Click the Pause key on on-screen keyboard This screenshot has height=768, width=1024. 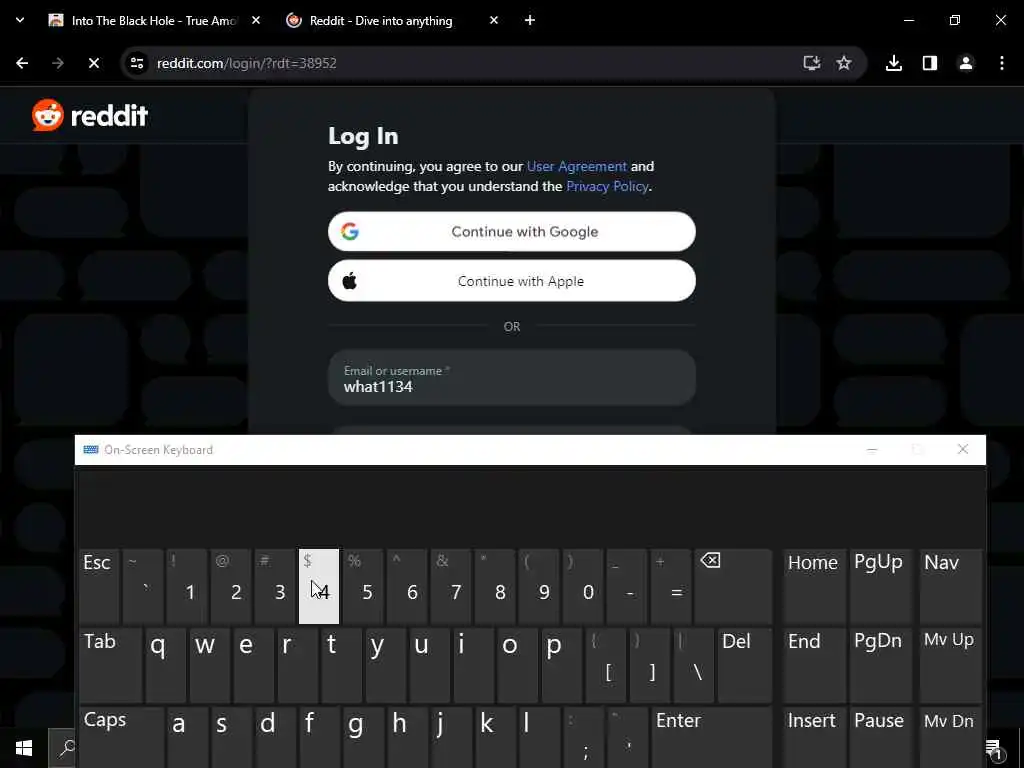coord(880,738)
